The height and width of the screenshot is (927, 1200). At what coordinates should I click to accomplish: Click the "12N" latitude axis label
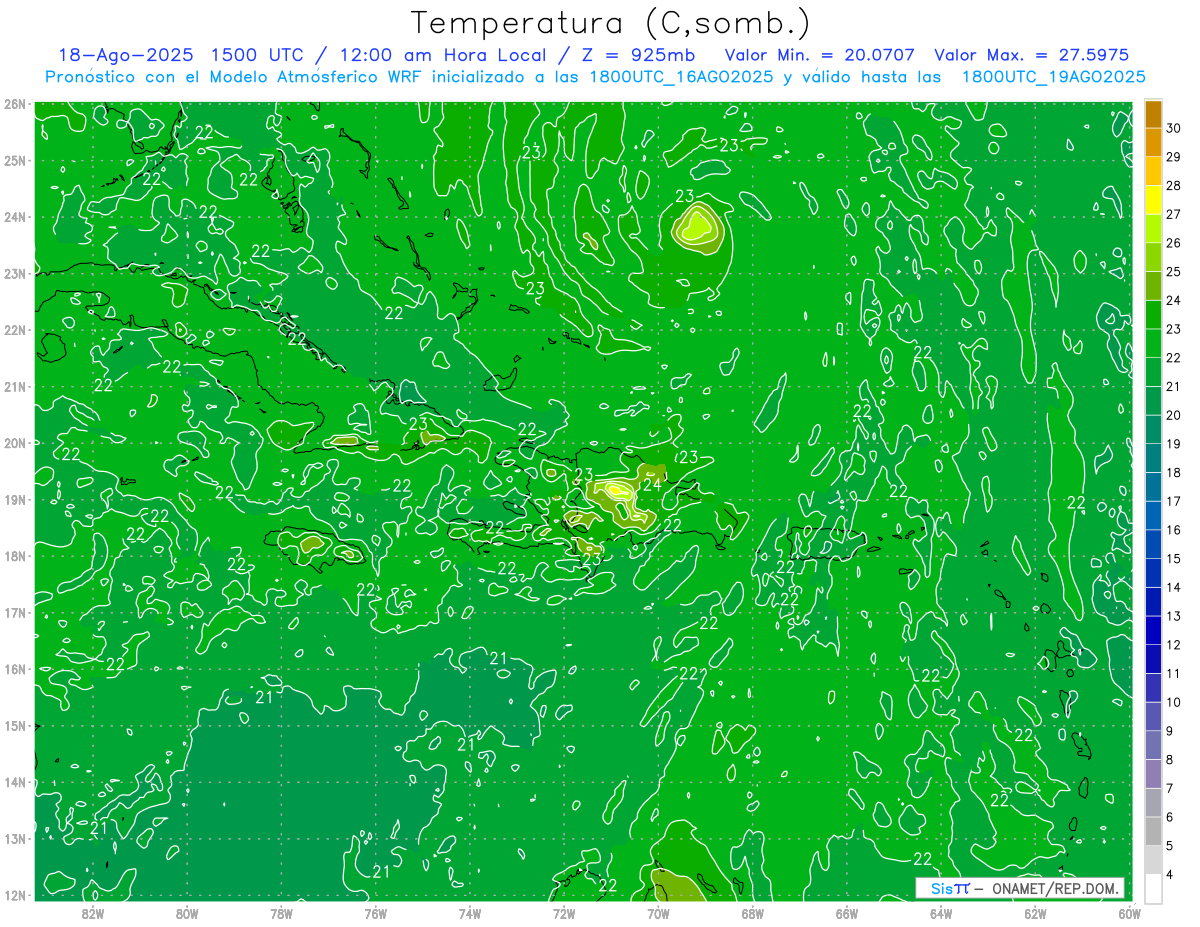15,895
